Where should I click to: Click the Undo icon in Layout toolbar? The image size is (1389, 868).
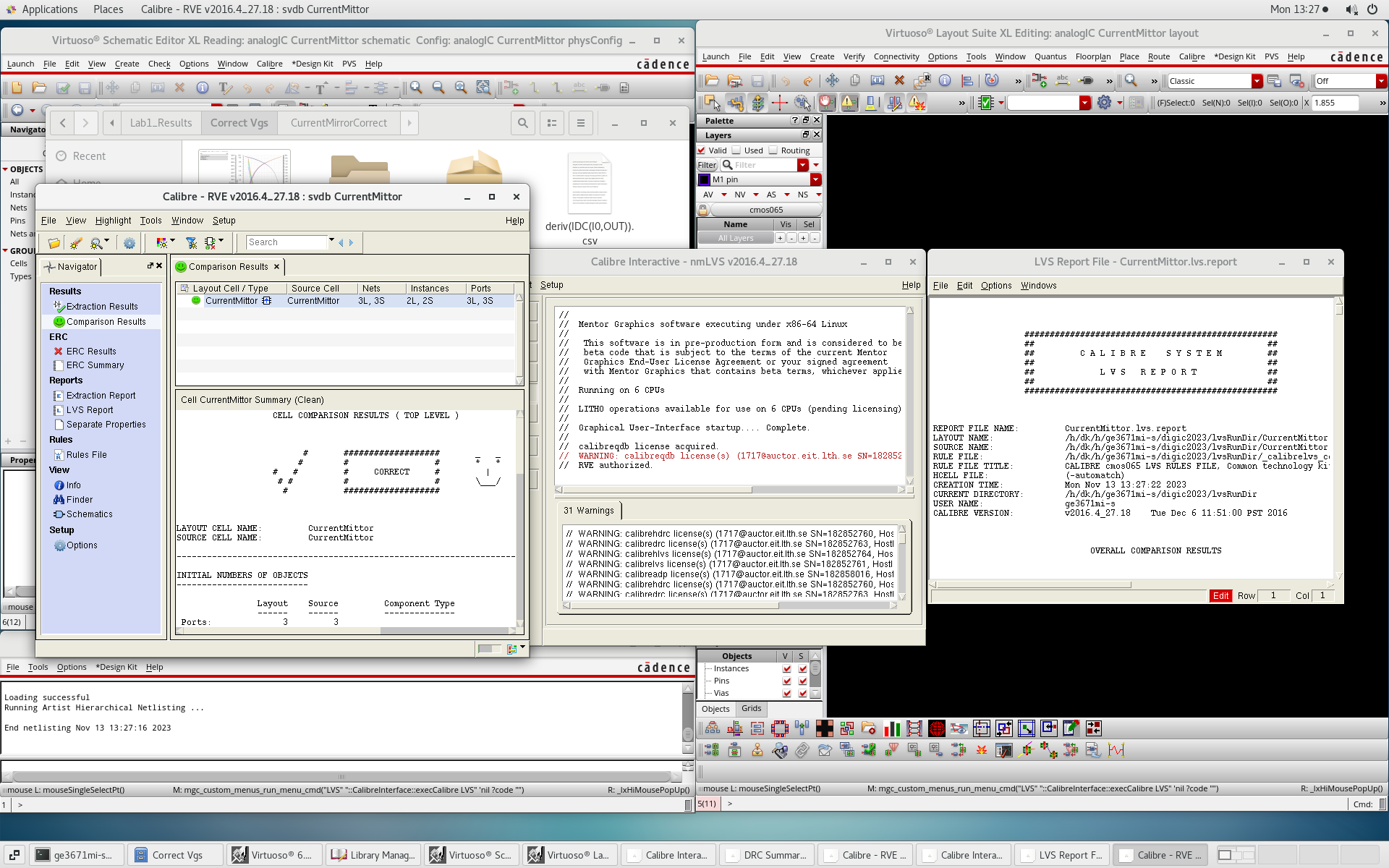pos(786,81)
